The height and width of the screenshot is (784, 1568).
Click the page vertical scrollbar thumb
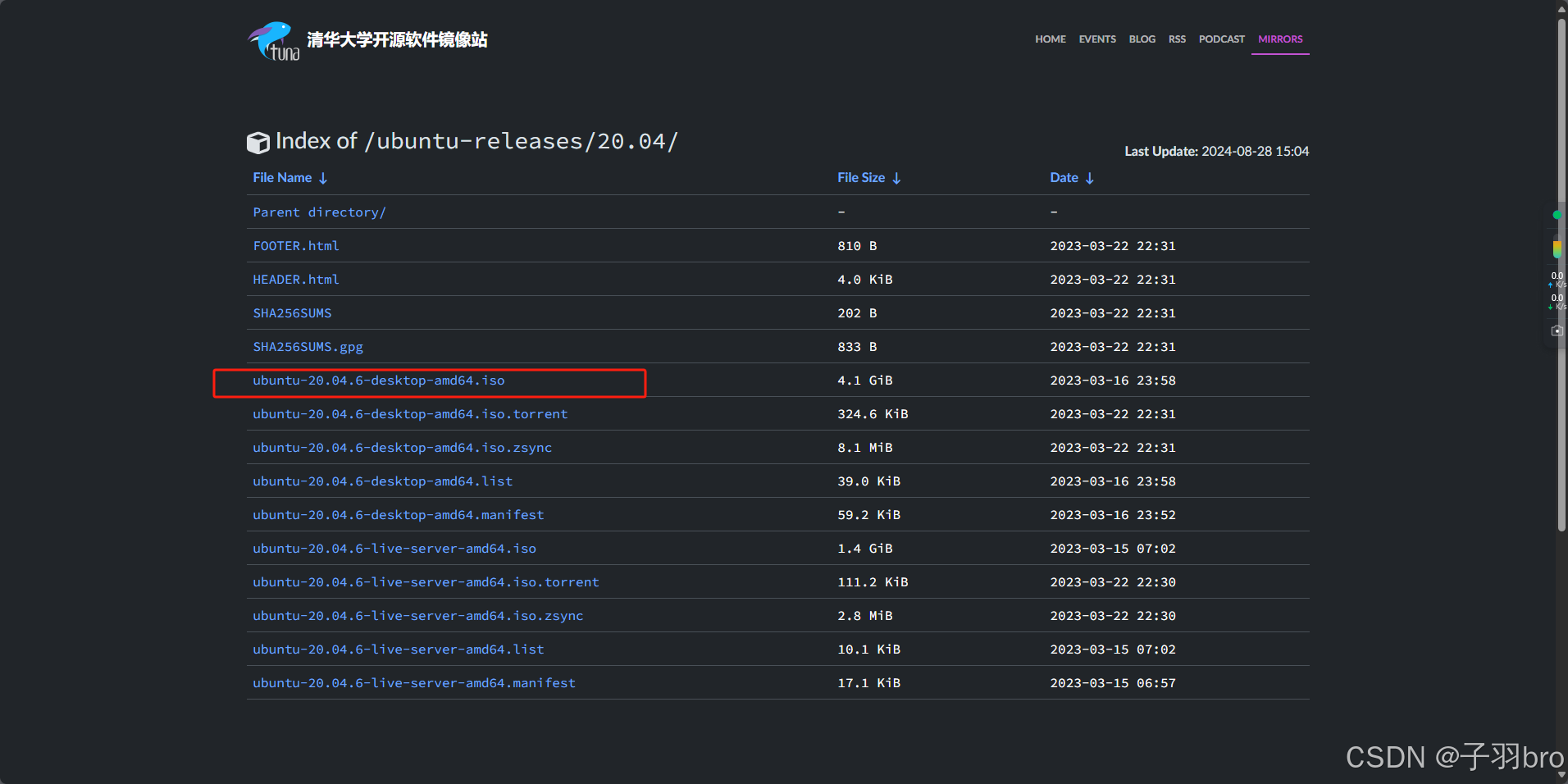click(1561, 275)
